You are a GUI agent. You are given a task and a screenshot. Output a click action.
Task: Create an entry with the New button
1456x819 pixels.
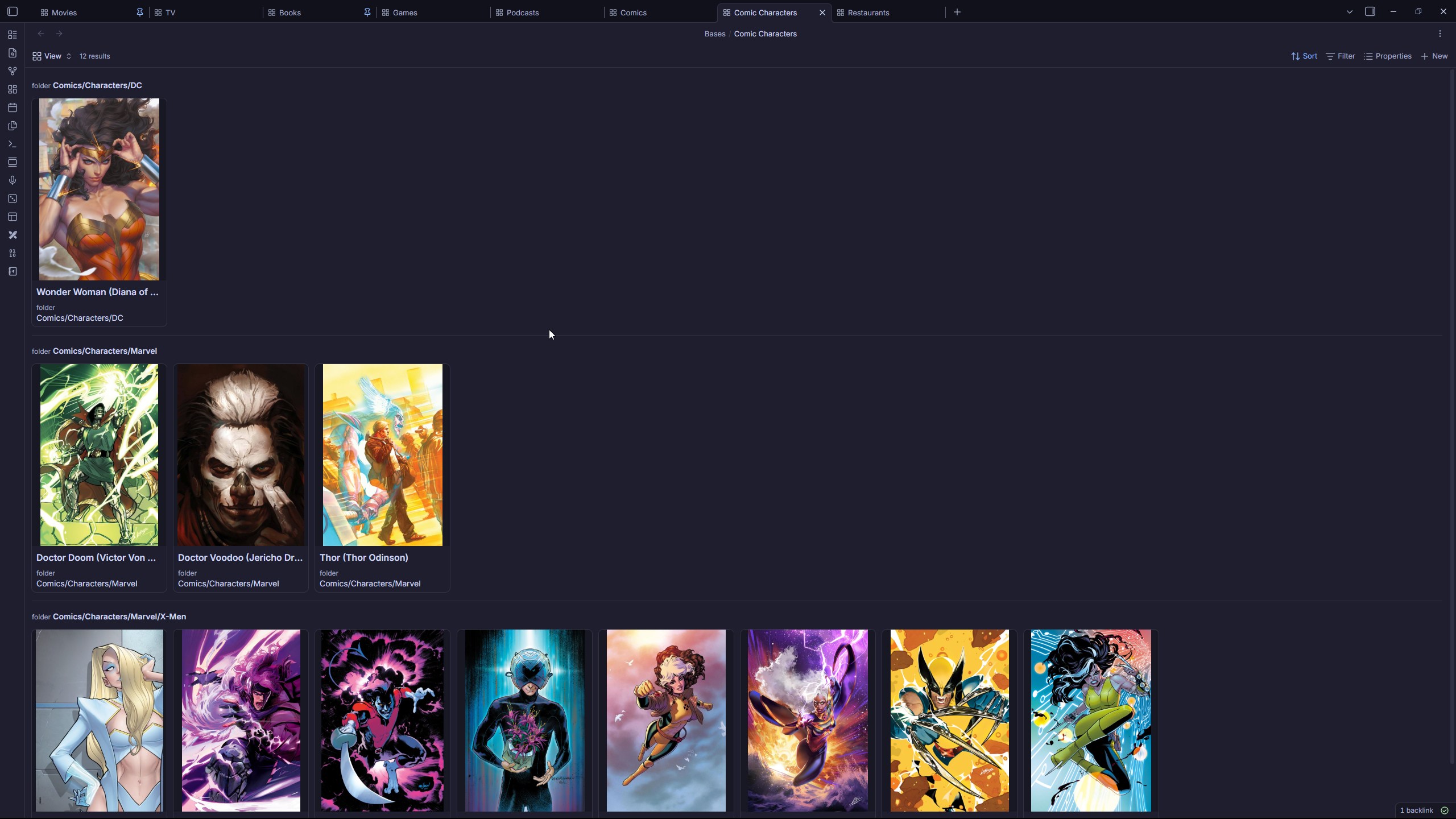click(x=1434, y=56)
